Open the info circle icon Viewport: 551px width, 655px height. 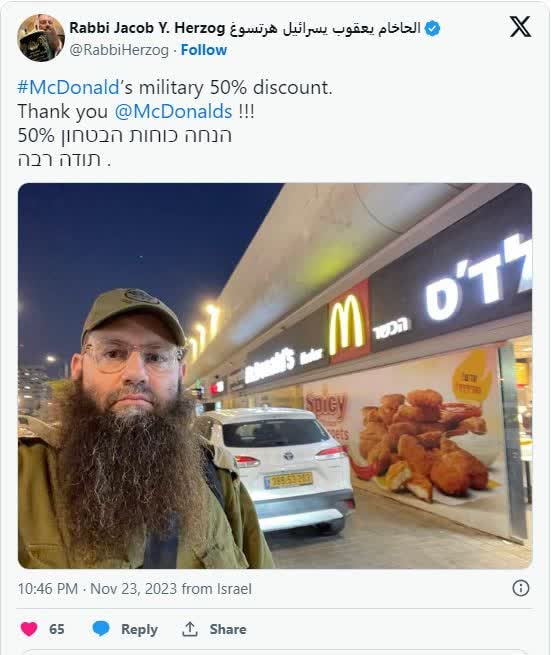pos(521,588)
